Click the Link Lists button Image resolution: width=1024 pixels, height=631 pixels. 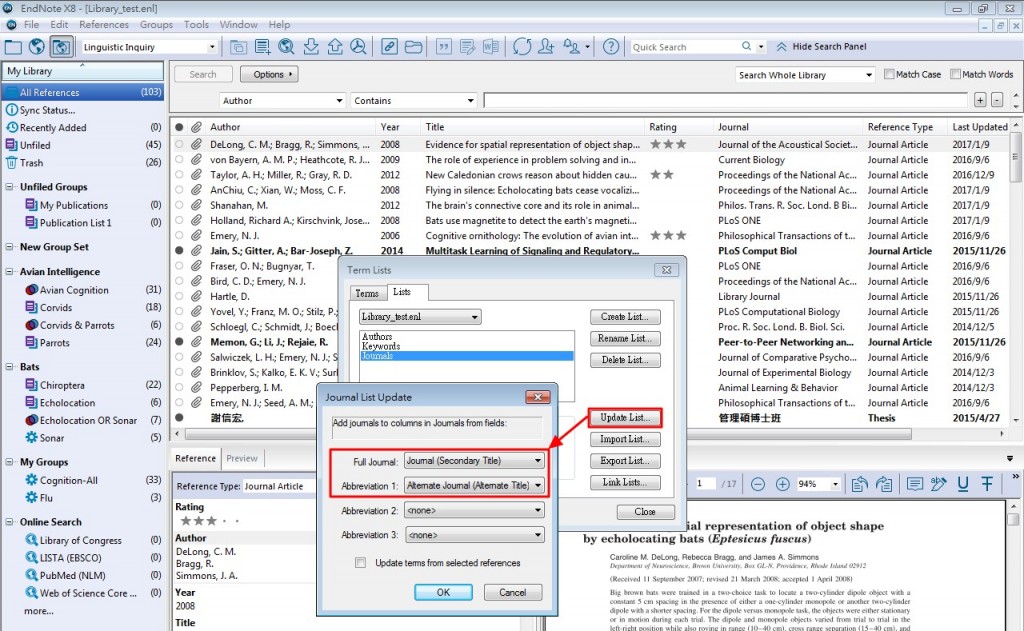pos(625,482)
